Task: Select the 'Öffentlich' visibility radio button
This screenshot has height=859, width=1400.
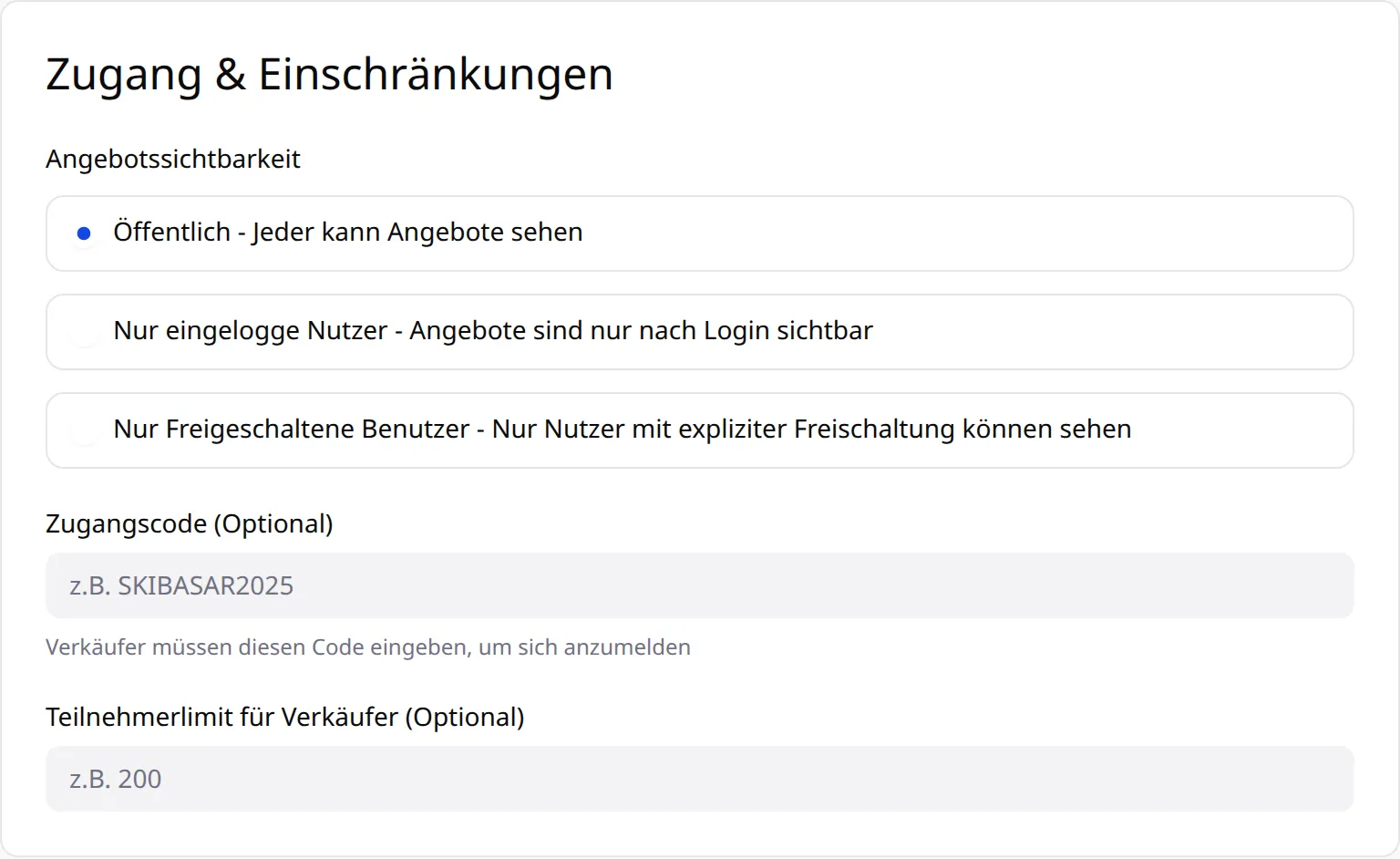Action: click(x=84, y=233)
